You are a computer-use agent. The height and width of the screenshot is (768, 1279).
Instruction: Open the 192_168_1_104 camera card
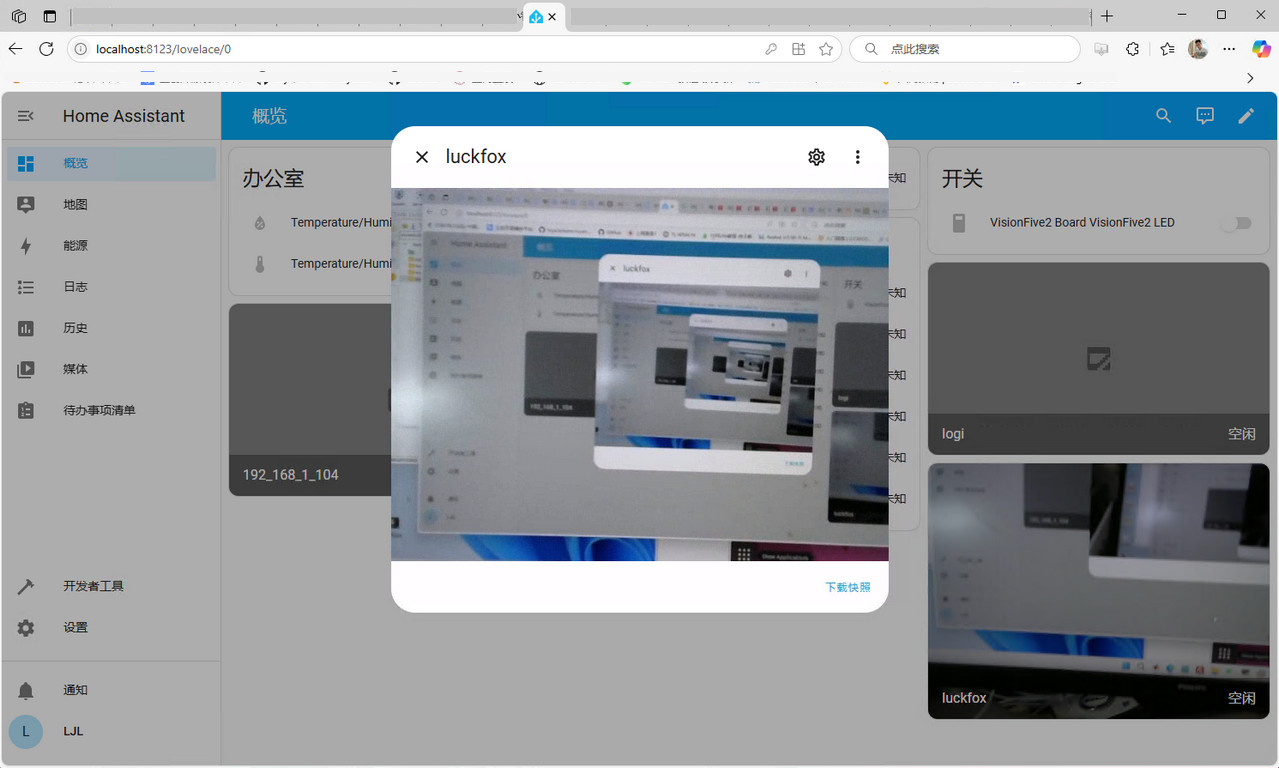310,399
